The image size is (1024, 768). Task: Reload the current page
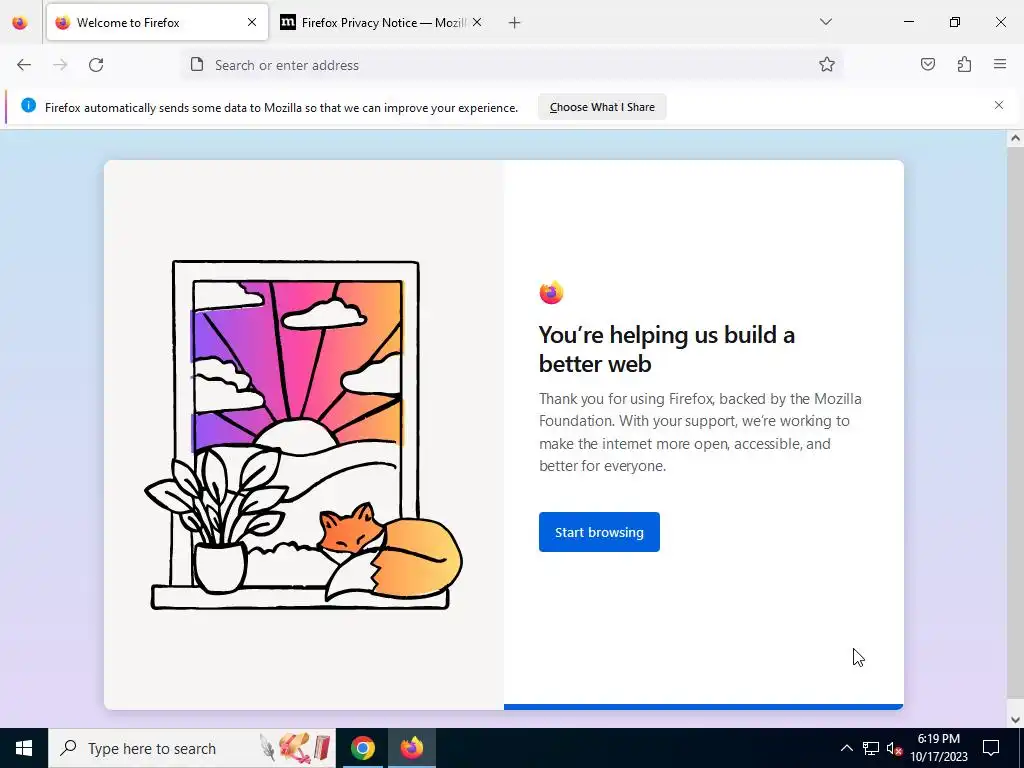click(96, 65)
